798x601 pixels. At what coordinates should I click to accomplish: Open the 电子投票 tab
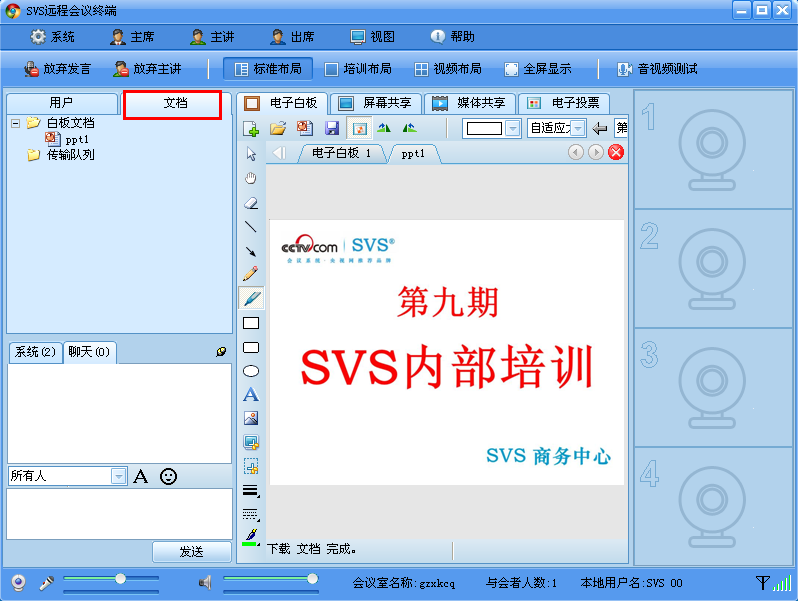click(563, 103)
